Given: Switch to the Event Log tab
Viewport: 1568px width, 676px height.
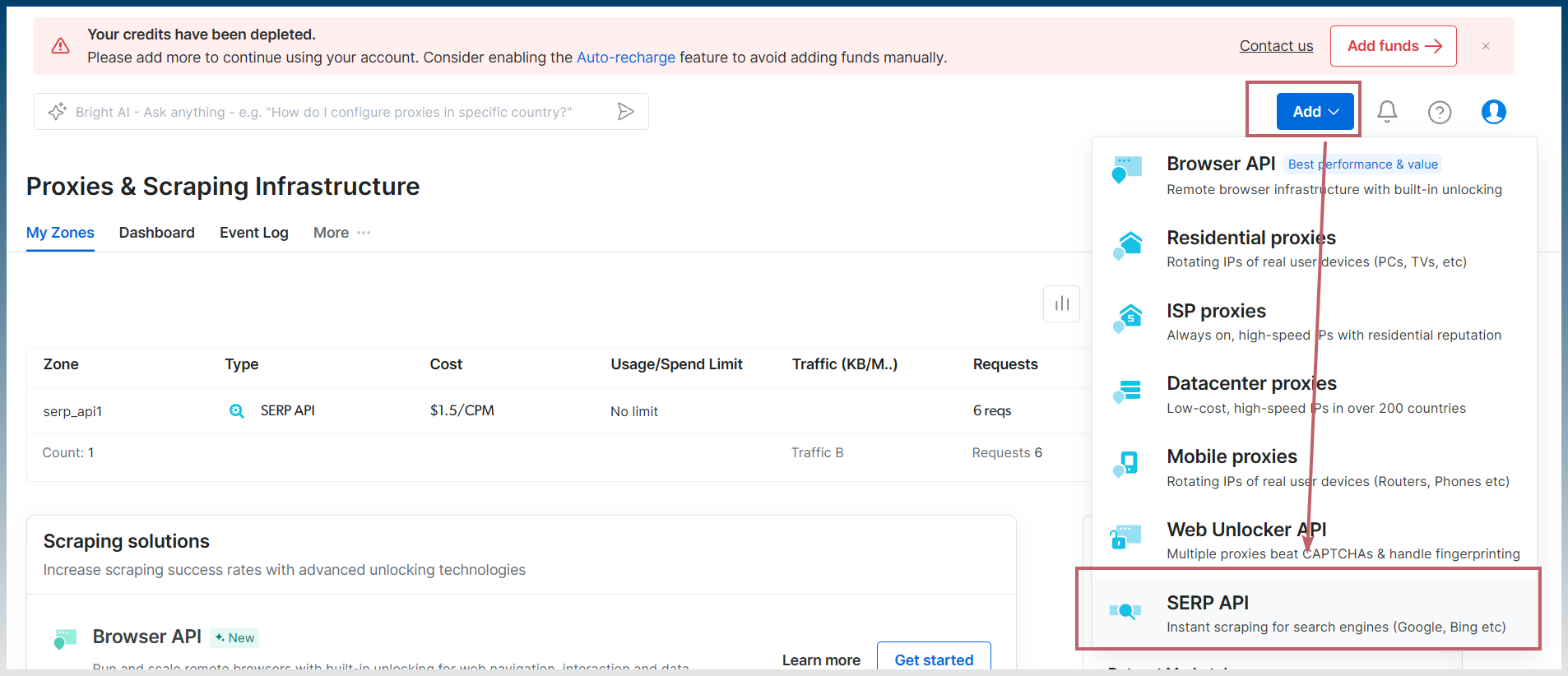Looking at the screenshot, I should [x=254, y=233].
